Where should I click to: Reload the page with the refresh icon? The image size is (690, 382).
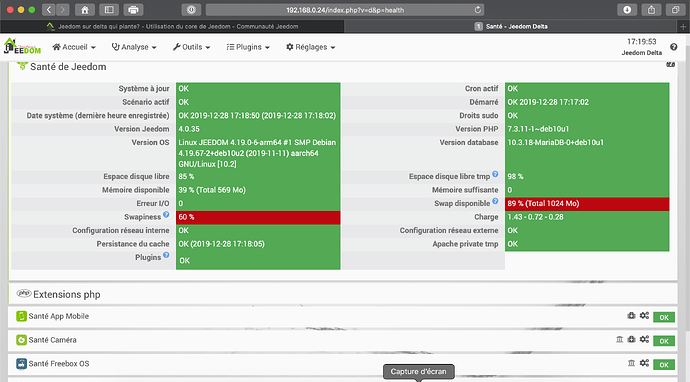477,10
